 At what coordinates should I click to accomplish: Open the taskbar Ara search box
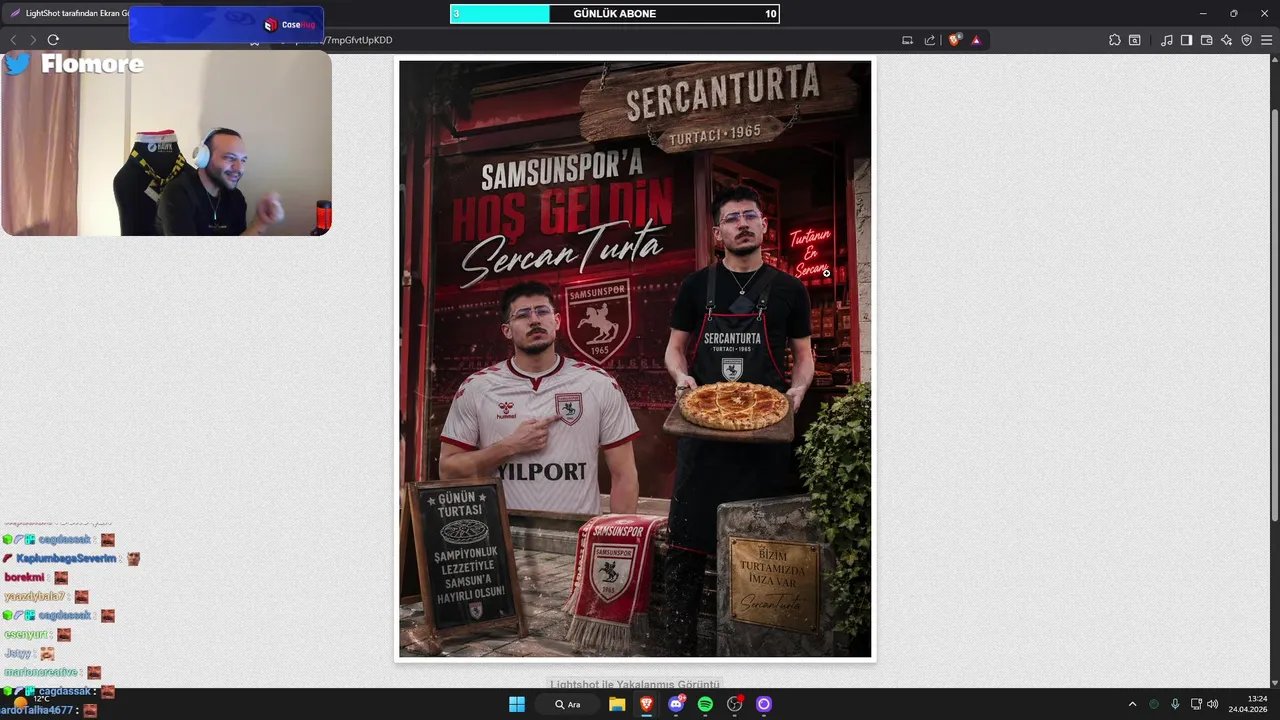[x=568, y=704]
